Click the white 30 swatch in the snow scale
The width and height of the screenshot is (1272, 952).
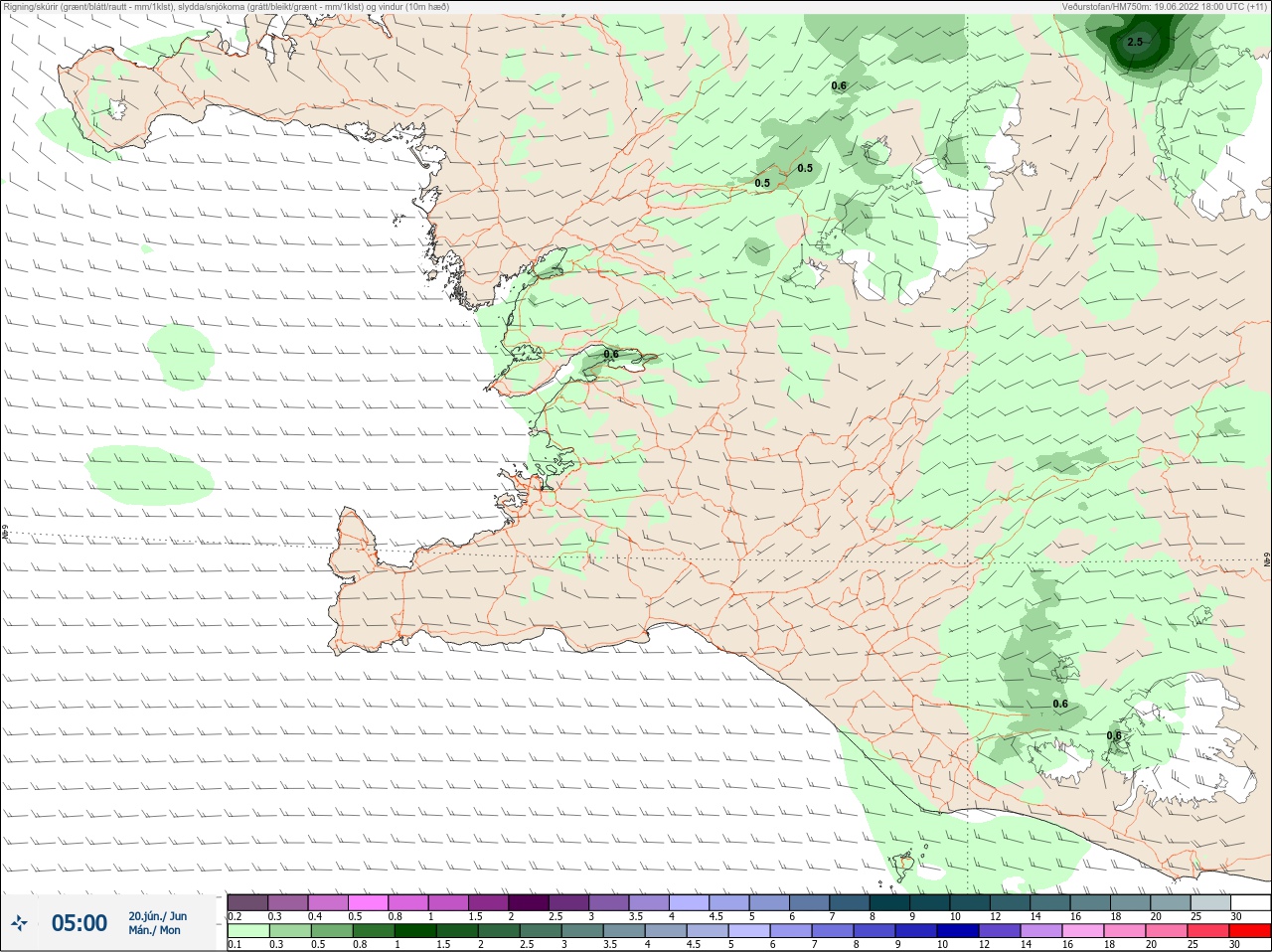1250,902
